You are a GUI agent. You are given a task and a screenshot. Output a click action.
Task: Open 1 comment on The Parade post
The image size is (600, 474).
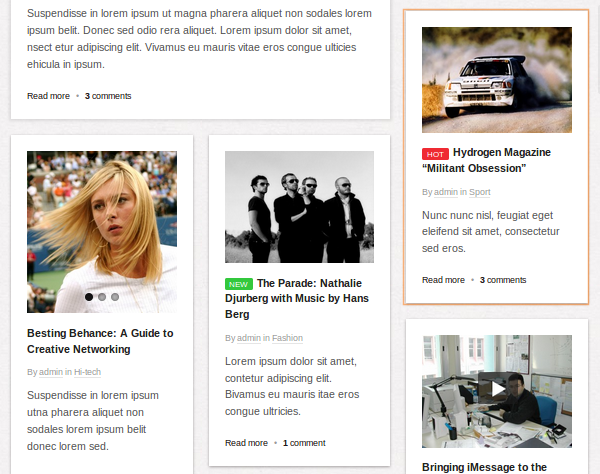point(304,443)
